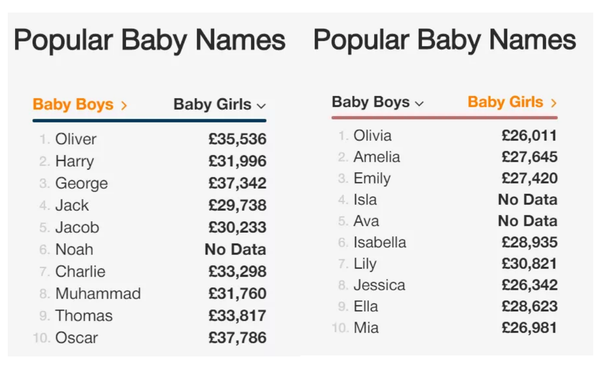Choose Thomas from the boys ranking
Screen dimensions: 600x368
(x=84, y=316)
